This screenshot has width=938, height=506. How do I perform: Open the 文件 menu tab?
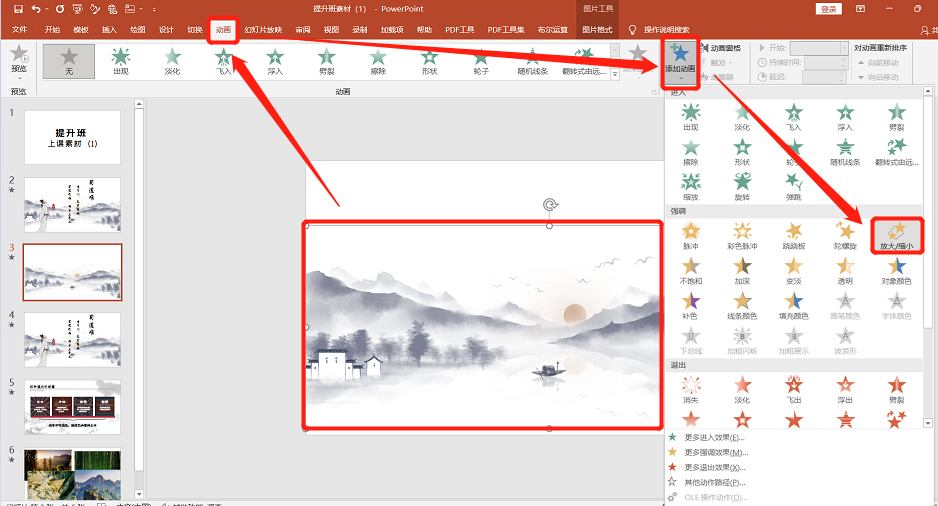coord(20,30)
